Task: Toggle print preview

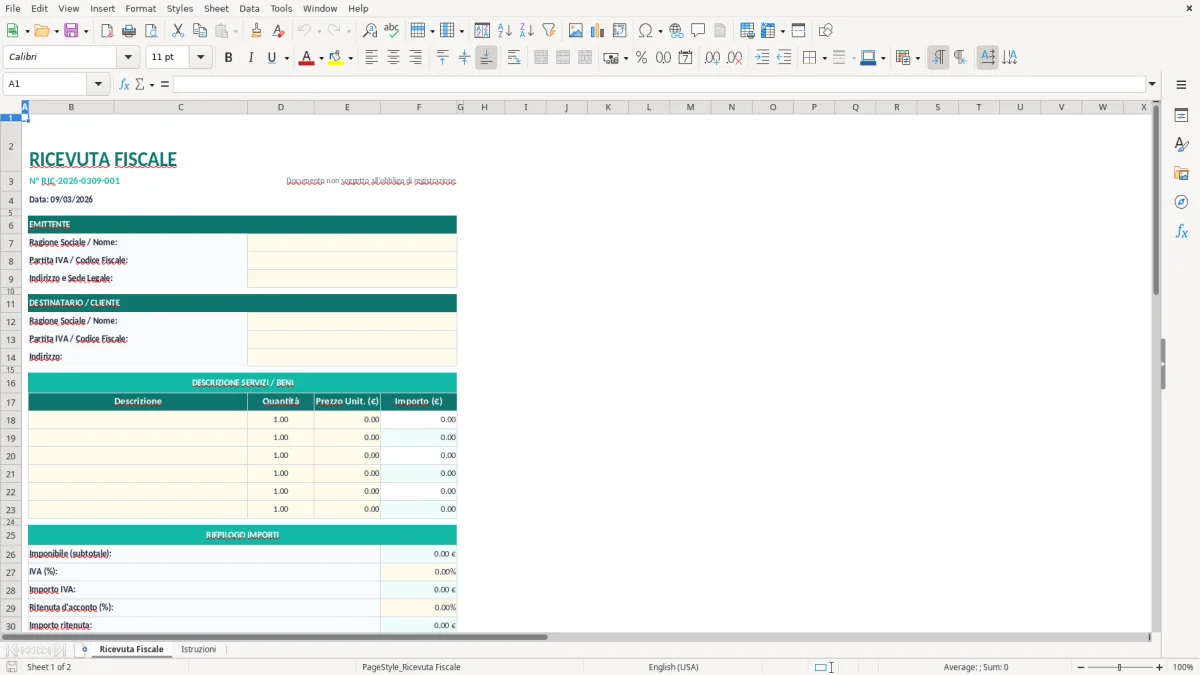Action: 151,31
